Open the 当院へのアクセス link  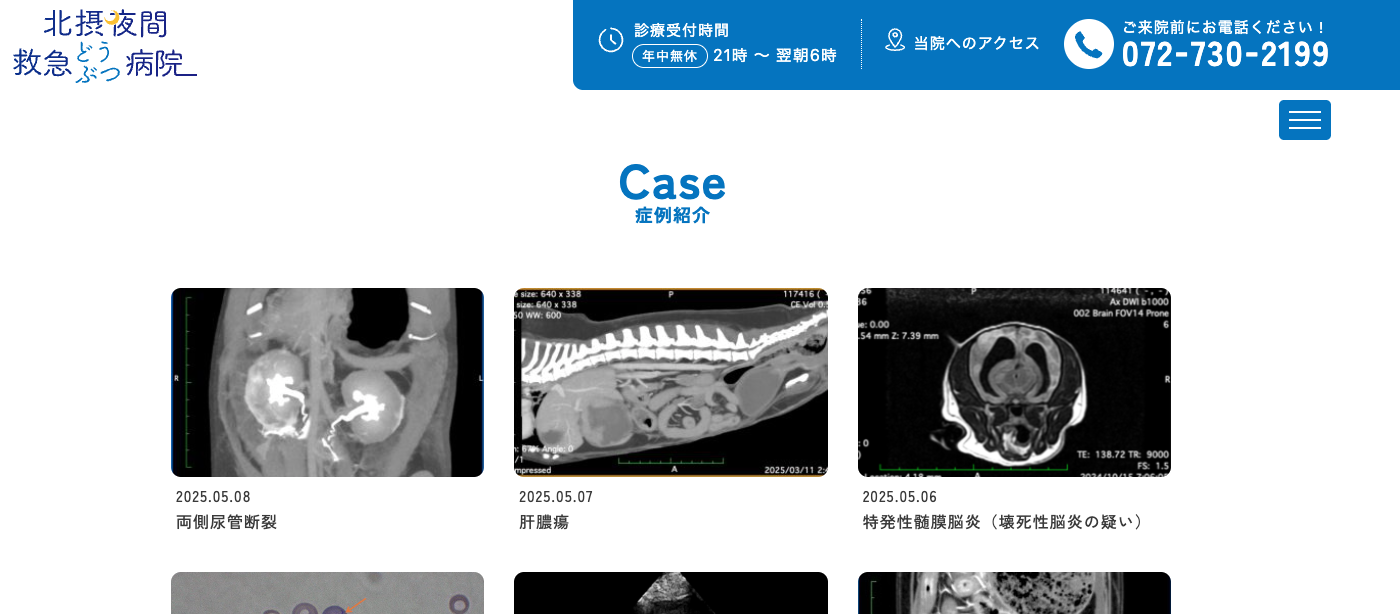point(977,43)
